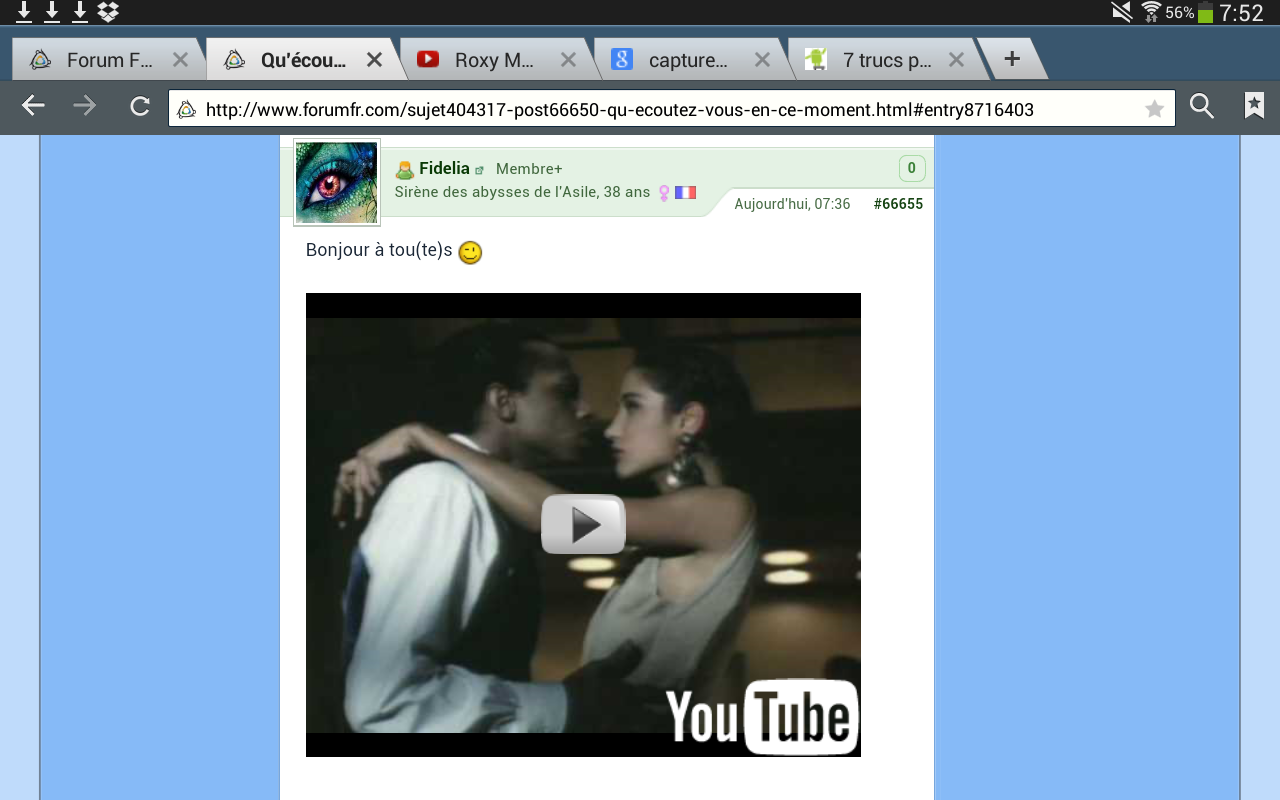Click the URL address field
The width and height of the screenshot is (1280, 800).
pos(672,109)
